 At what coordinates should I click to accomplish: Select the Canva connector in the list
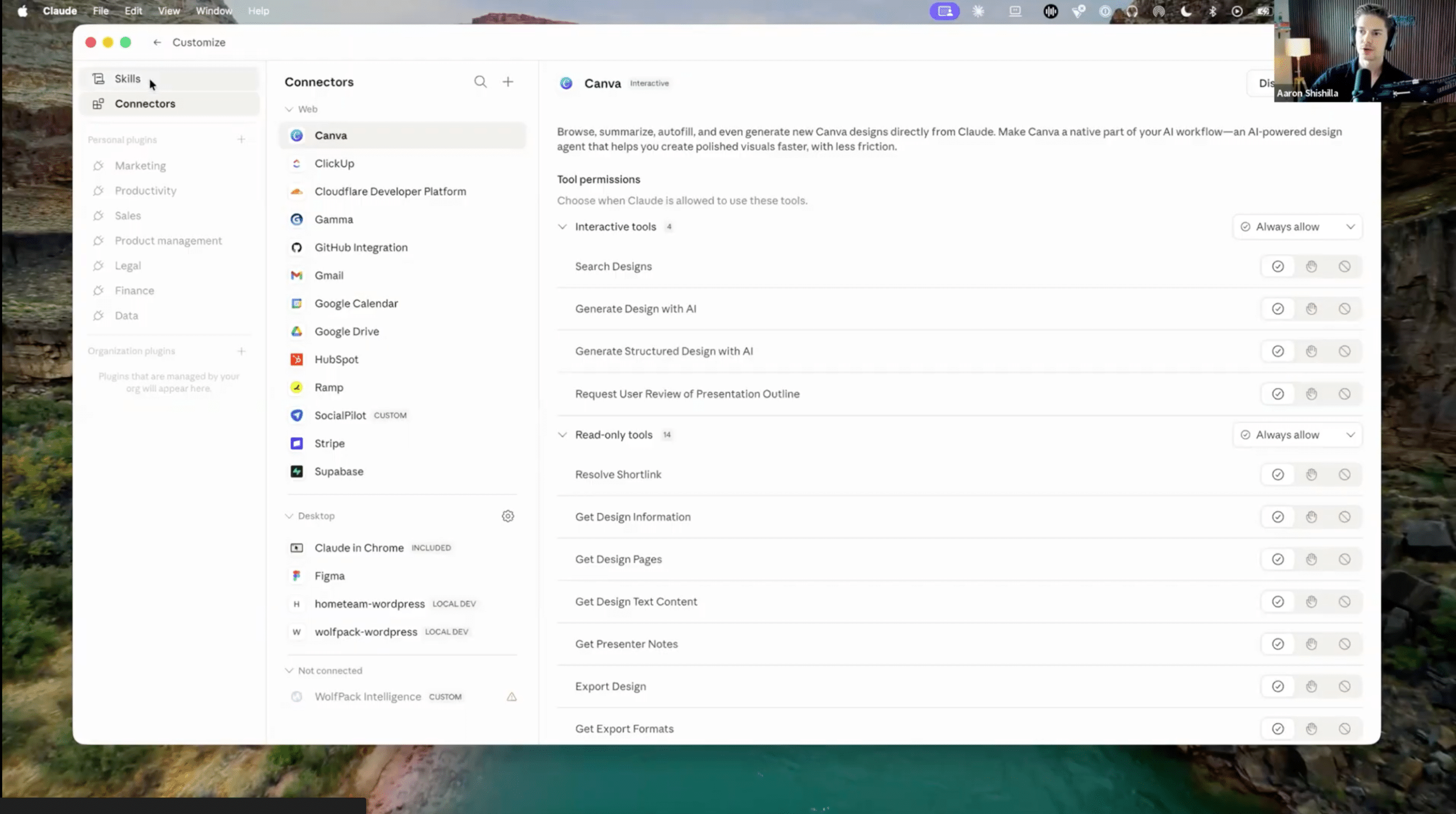tap(403, 136)
